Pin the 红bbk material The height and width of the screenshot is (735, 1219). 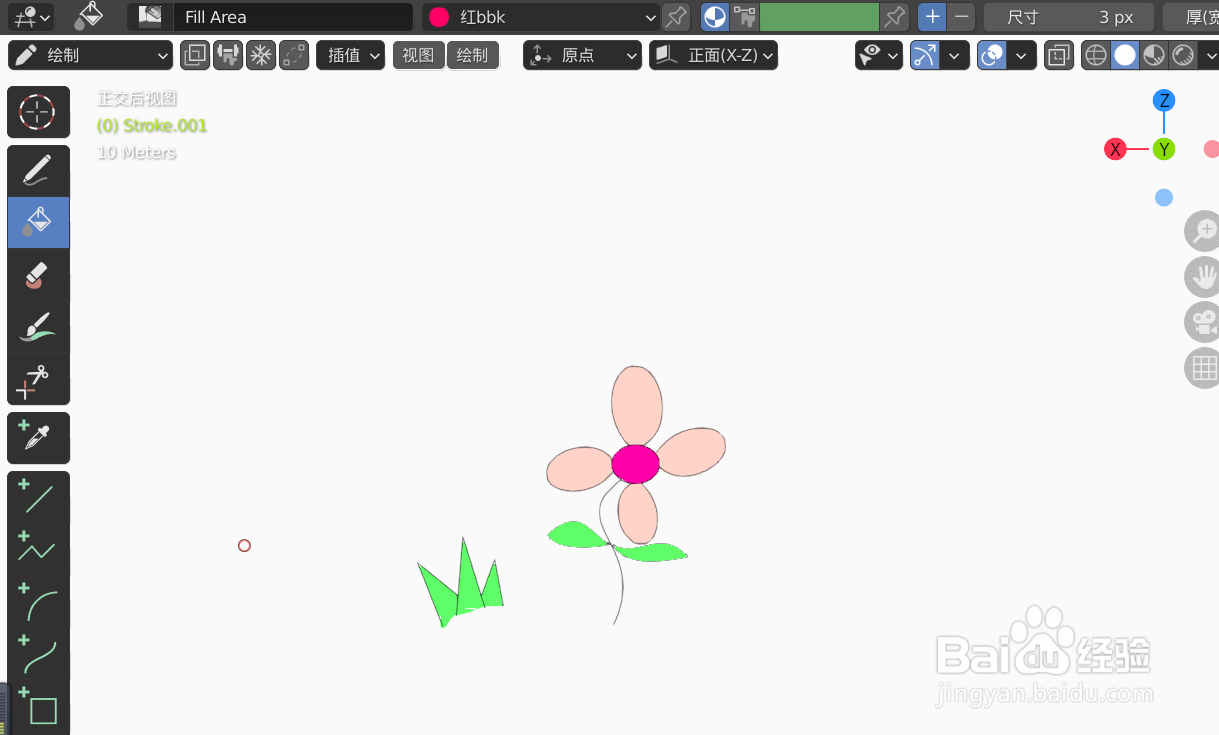click(677, 16)
